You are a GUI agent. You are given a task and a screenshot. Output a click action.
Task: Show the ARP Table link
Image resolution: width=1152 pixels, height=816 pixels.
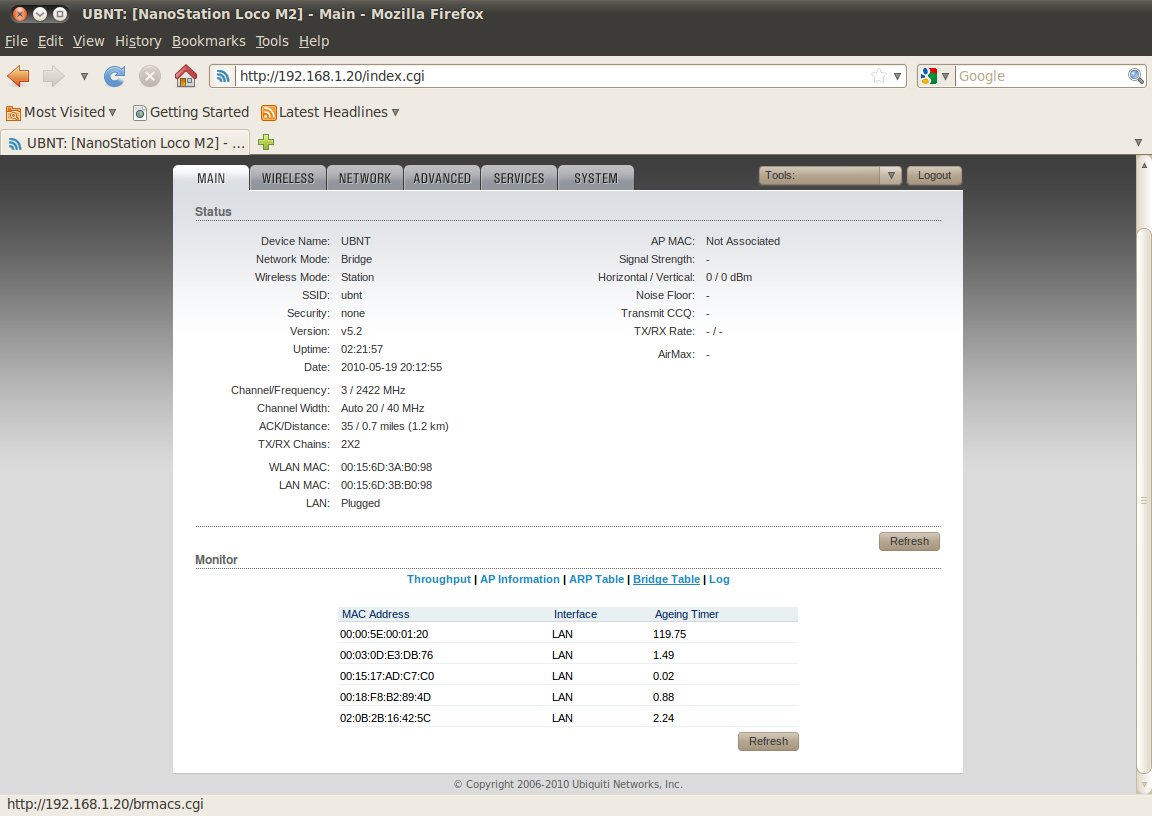point(596,579)
